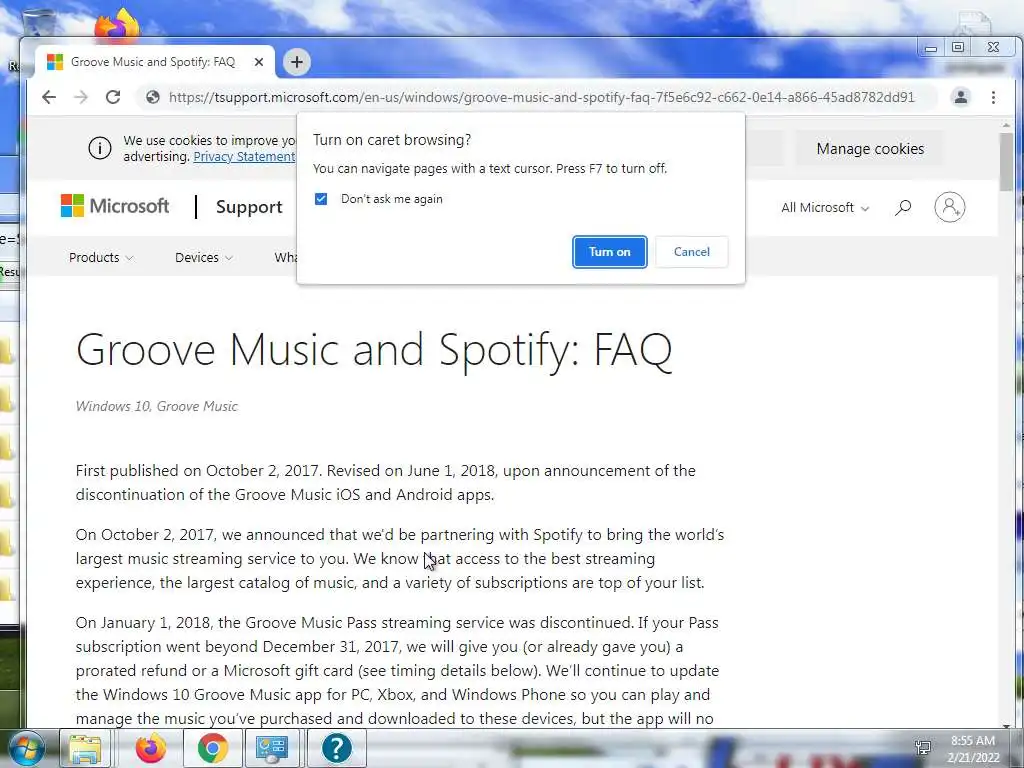Click the scrollbar down arrow
Screen dimensions: 1024x768
[1006, 724]
